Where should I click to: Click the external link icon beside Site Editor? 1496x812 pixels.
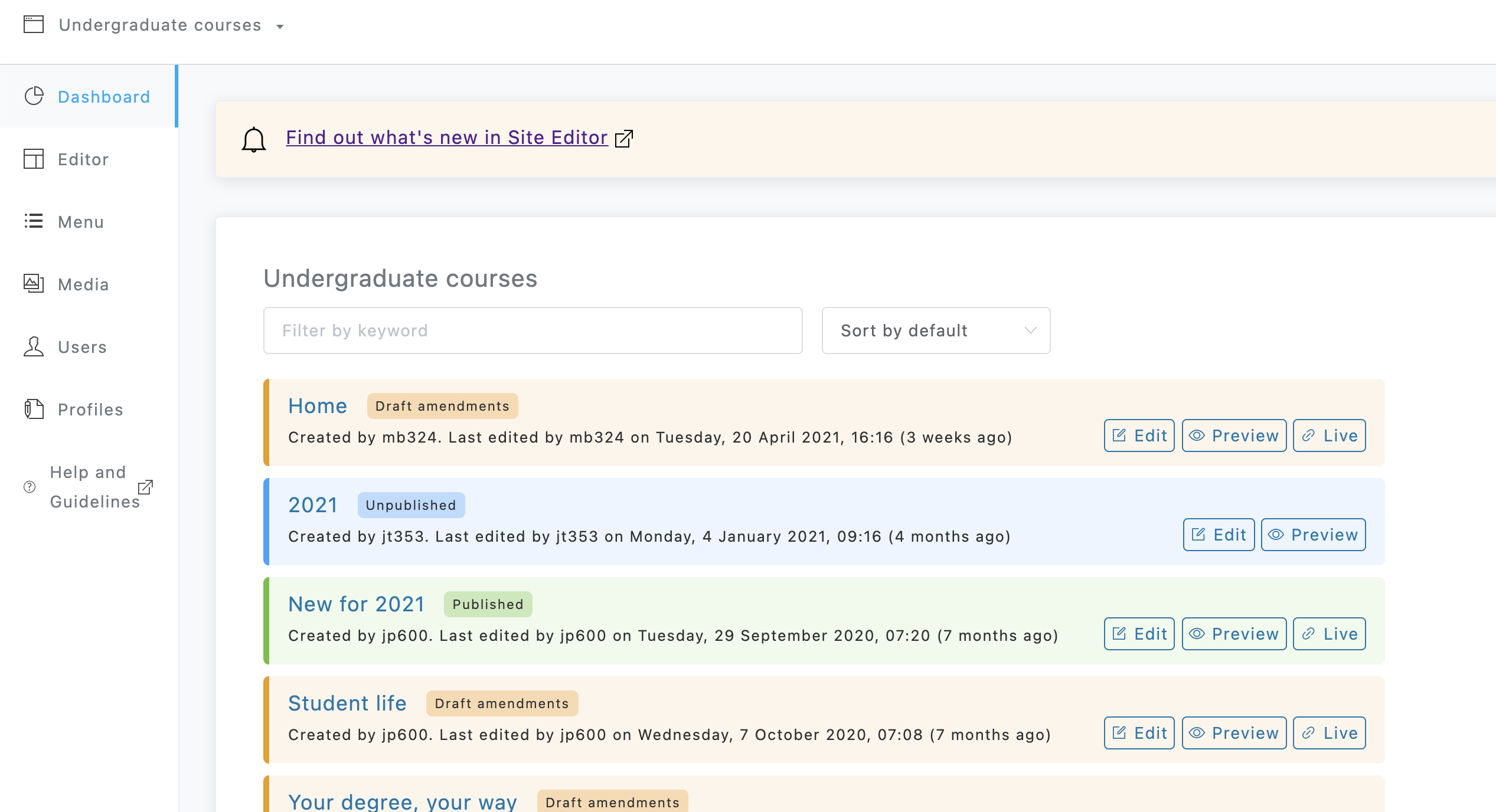coord(623,139)
